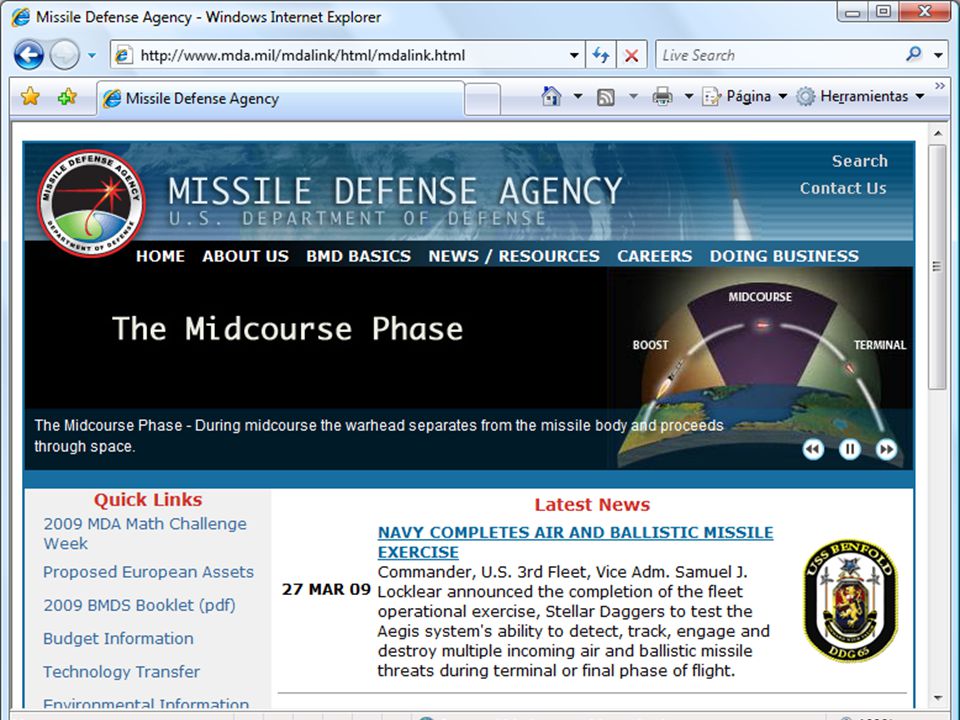The height and width of the screenshot is (720, 960).
Task: Select HOME in the site navigation
Action: pos(160,256)
